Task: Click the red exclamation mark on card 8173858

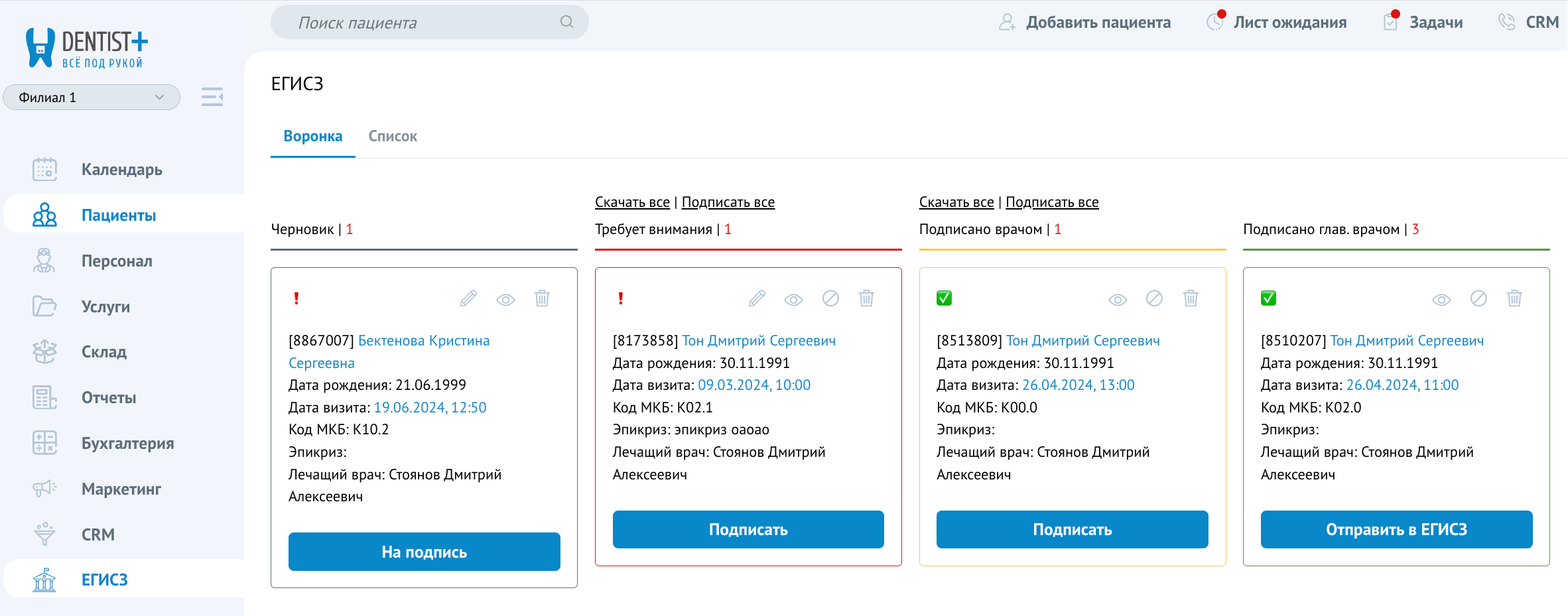Action: (621, 298)
